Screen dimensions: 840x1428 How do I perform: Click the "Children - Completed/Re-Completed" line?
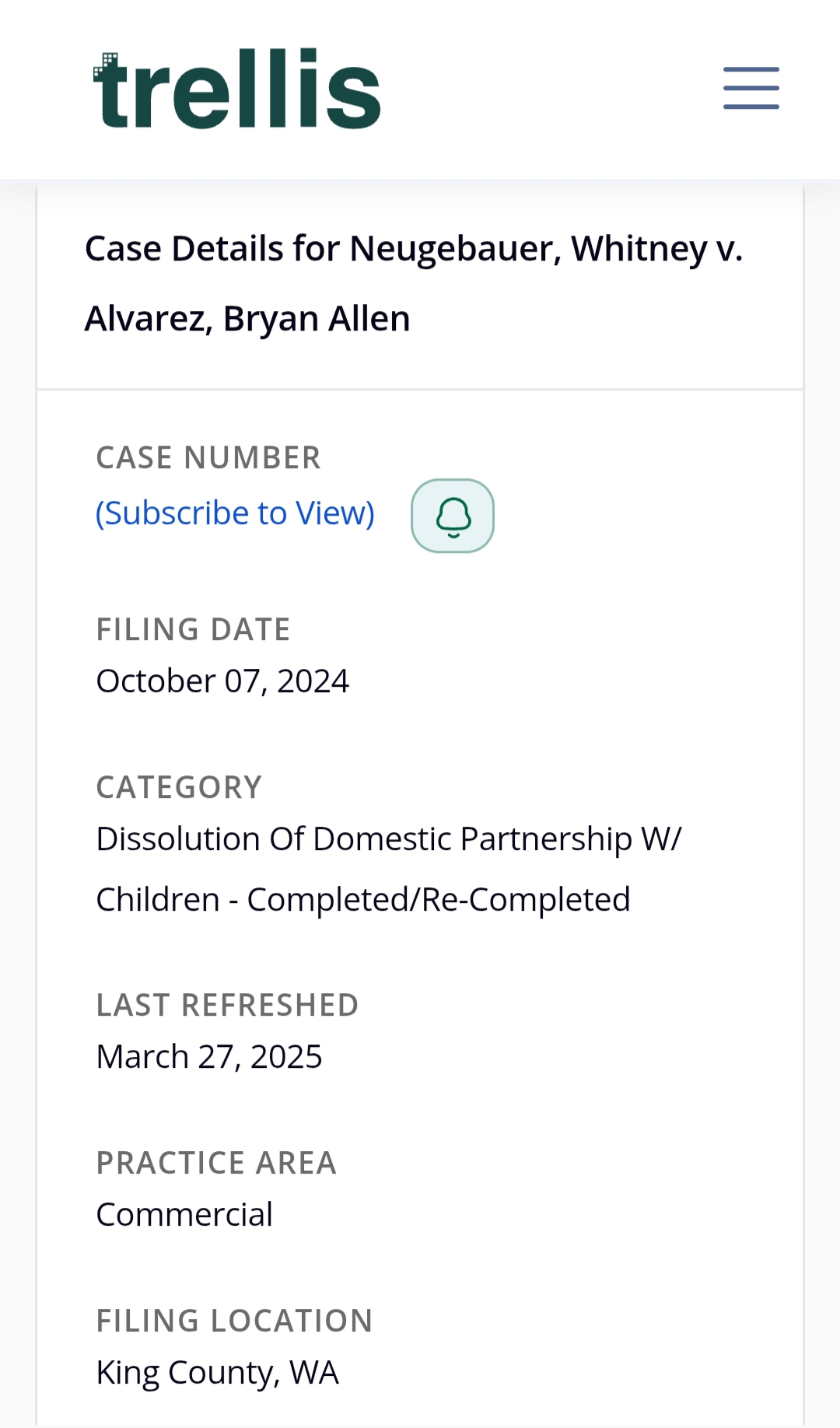[x=362, y=900]
